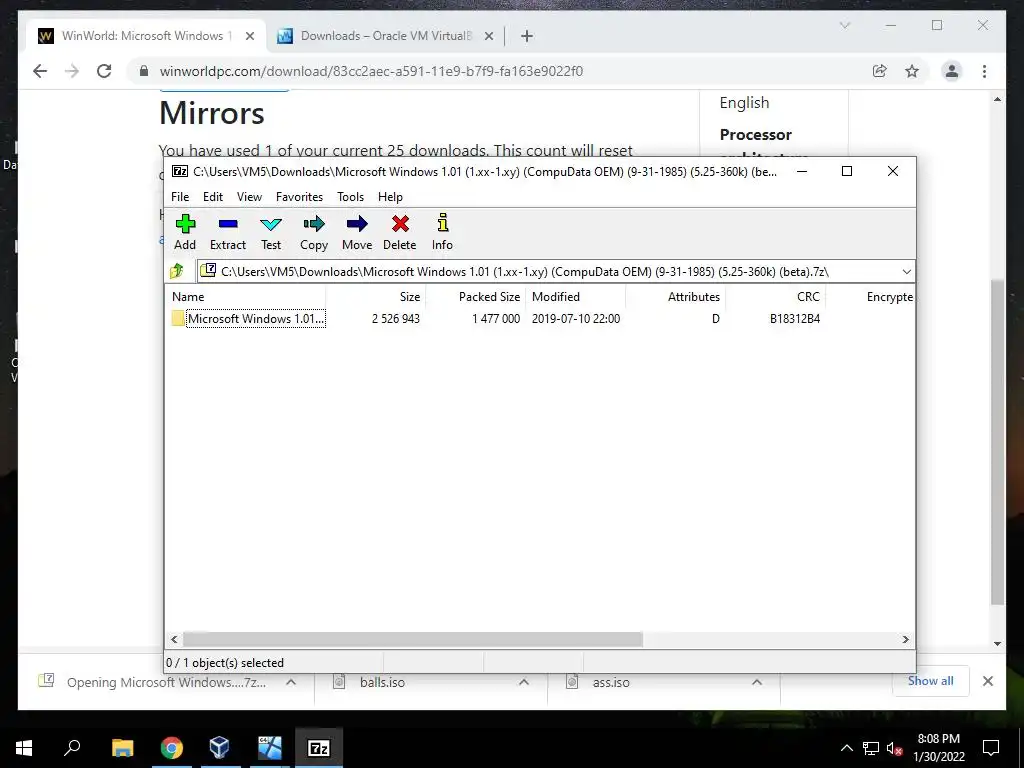Screen dimensions: 1024x768
Task: Select the Copy tool in 7-Zip
Action: pos(313,232)
